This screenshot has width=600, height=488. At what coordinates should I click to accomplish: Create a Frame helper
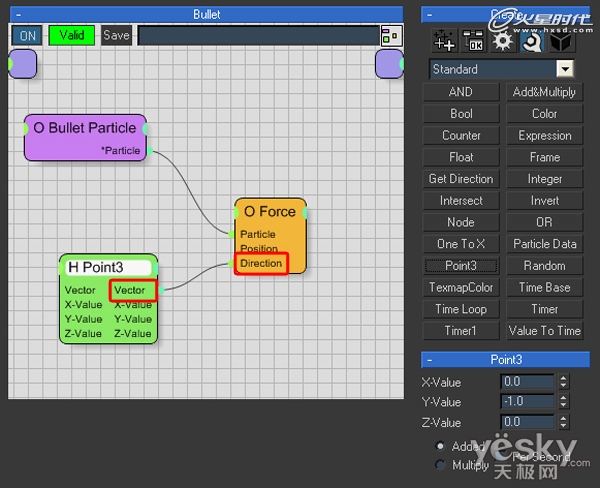[x=545, y=157]
